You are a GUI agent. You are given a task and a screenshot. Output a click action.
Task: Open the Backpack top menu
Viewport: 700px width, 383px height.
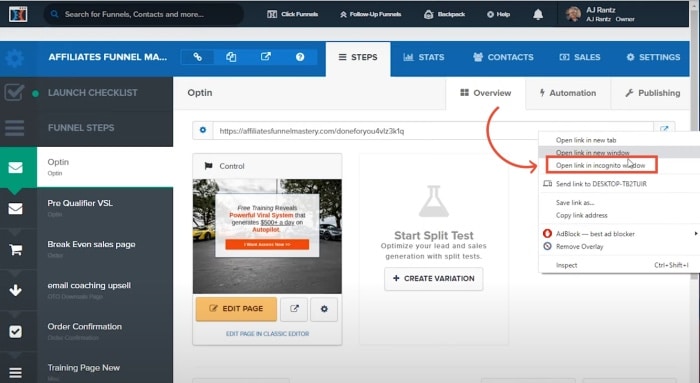pyautogui.click(x=444, y=14)
